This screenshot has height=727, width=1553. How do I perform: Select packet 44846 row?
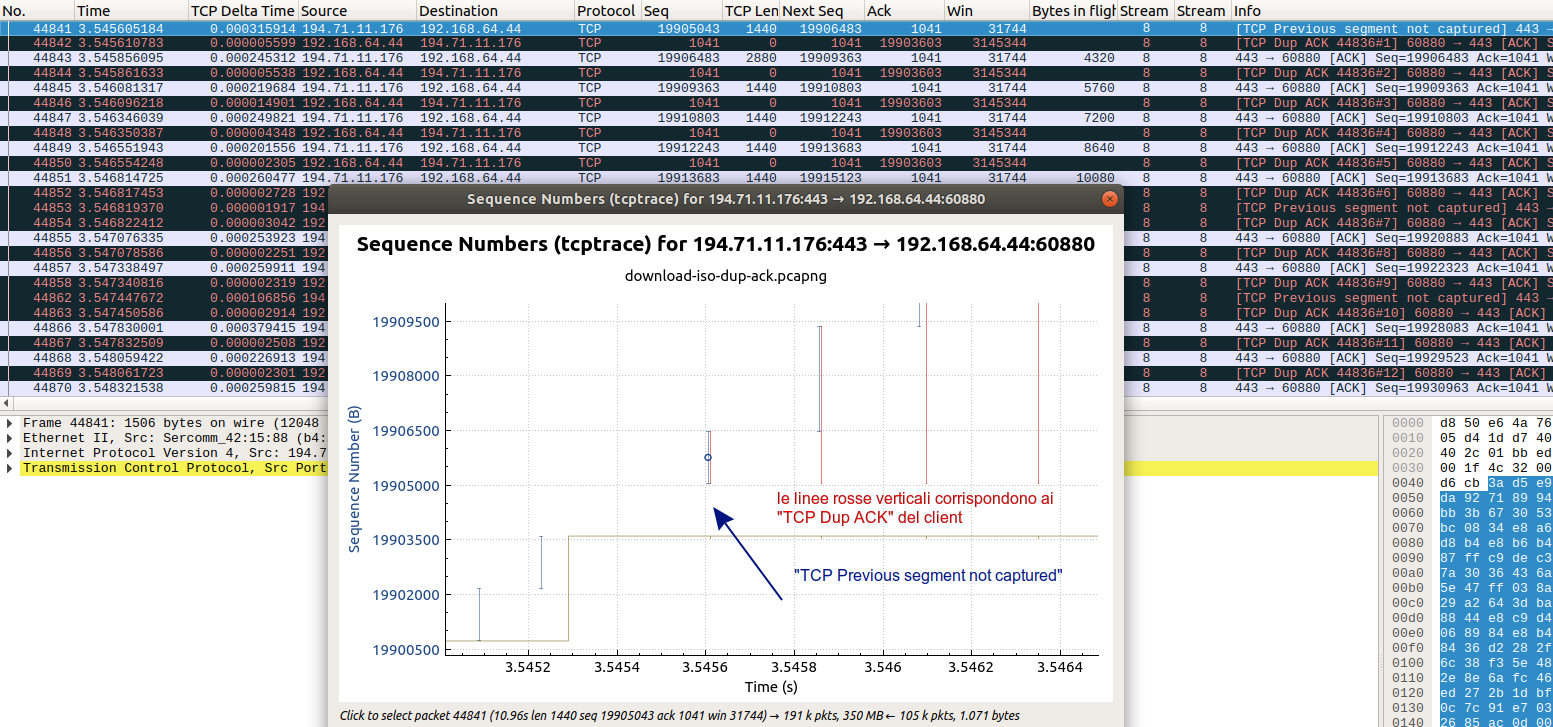(776, 103)
